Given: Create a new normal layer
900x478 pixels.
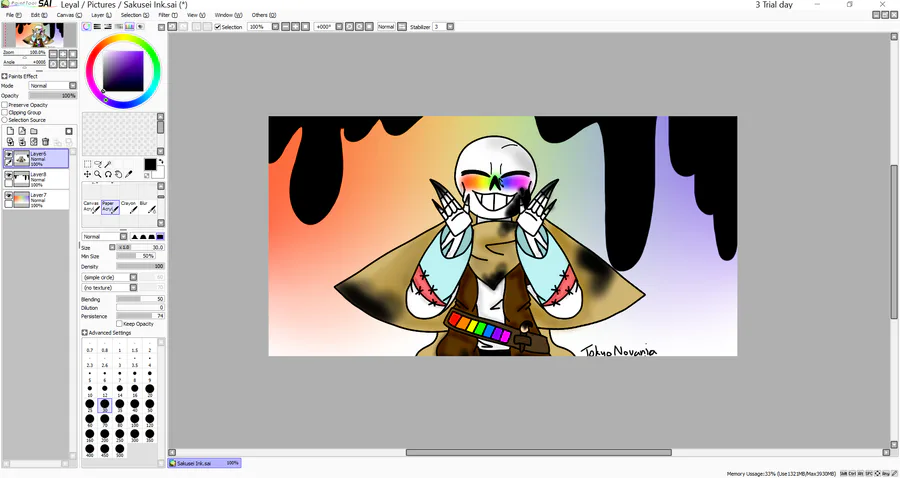Looking at the screenshot, I should coord(10,131).
